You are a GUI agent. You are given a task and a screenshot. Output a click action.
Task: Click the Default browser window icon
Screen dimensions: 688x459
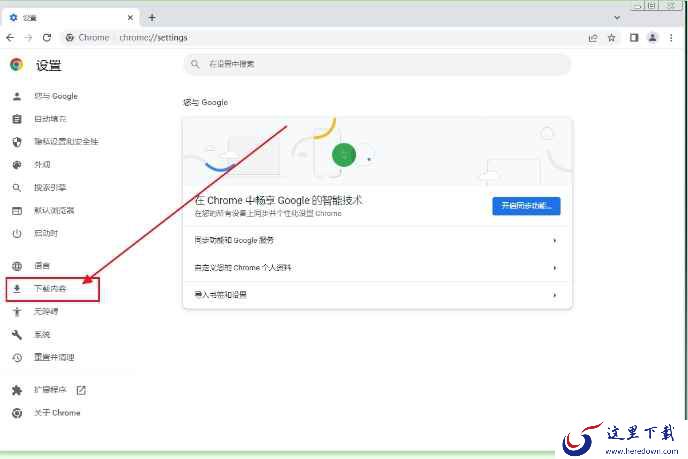tap(17, 211)
